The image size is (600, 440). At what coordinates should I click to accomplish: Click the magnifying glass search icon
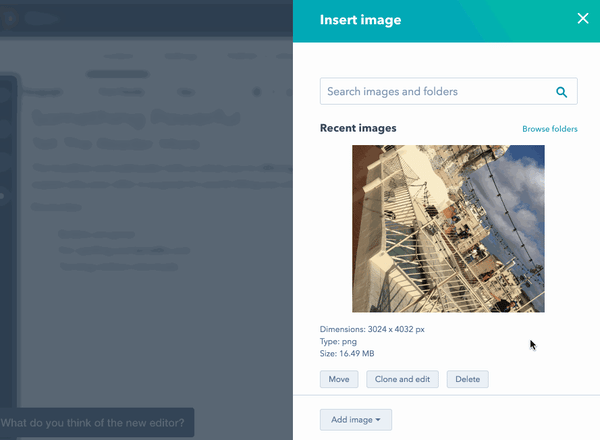pyautogui.click(x=562, y=92)
